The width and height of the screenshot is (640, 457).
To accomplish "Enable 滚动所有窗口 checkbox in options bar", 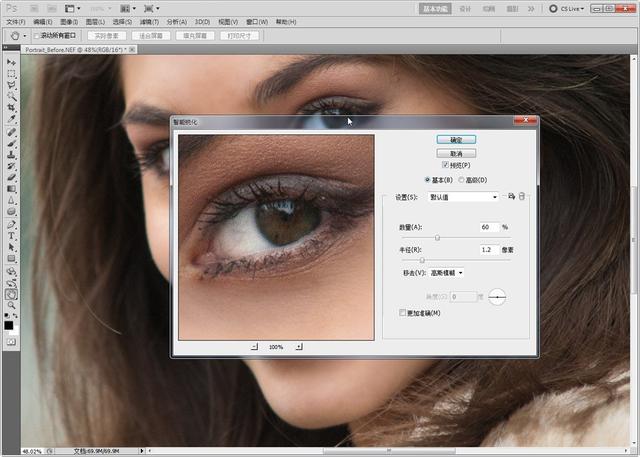I will (36, 36).
